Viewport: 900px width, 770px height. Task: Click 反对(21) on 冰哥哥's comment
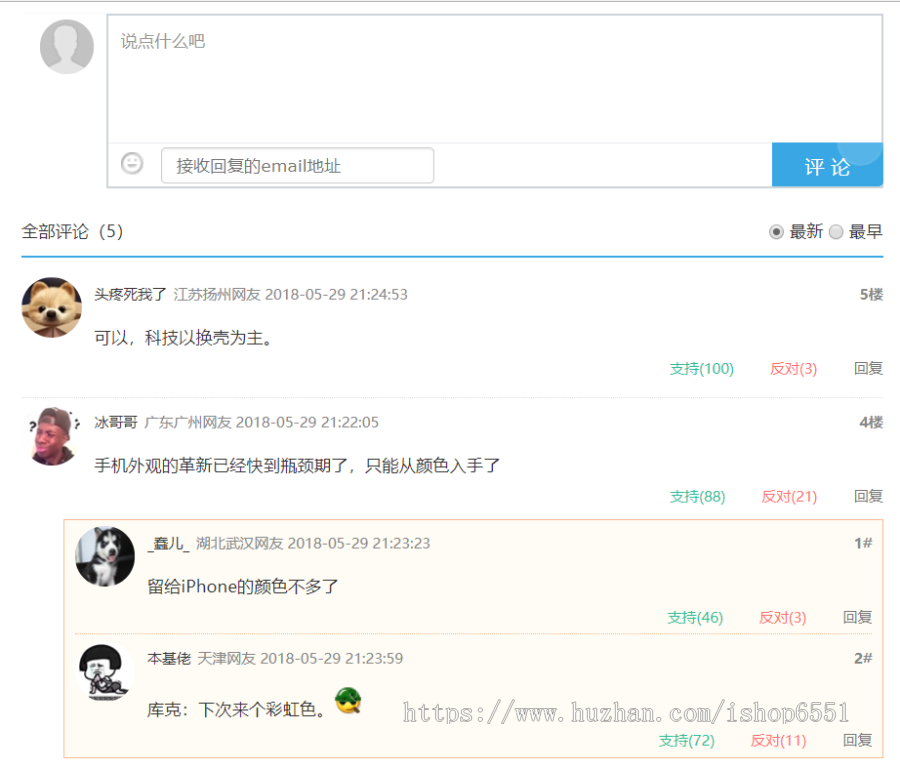click(x=792, y=496)
